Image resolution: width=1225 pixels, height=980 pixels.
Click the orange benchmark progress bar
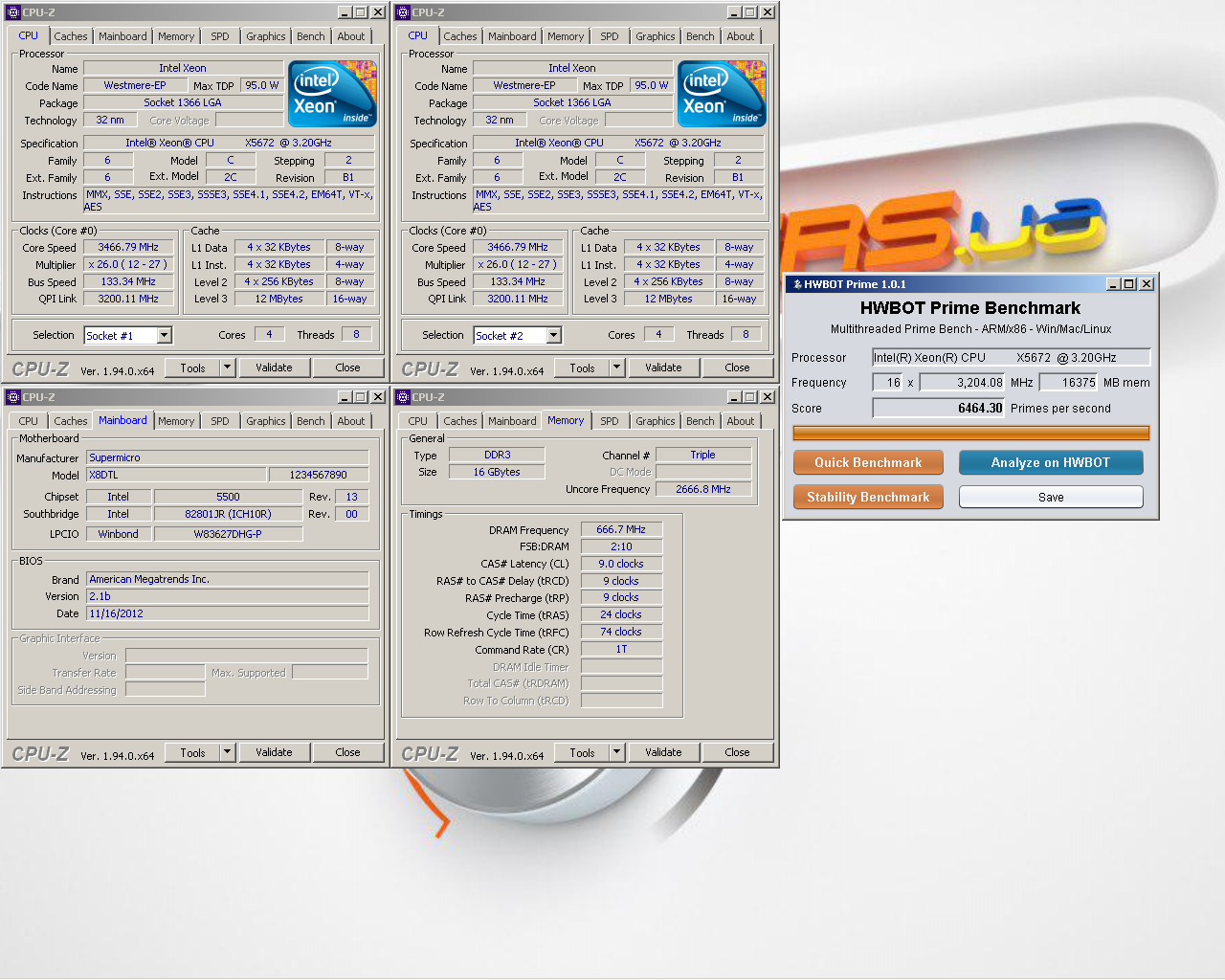pyautogui.click(x=970, y=433)
